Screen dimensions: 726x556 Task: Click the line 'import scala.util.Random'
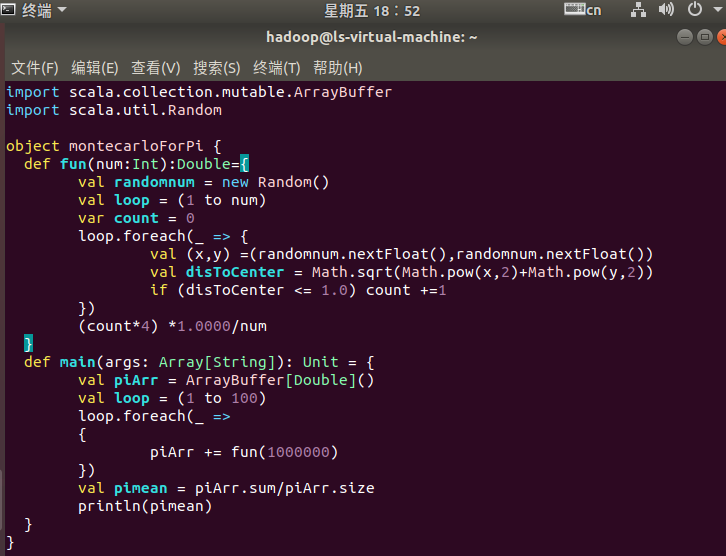pos(114,110)
